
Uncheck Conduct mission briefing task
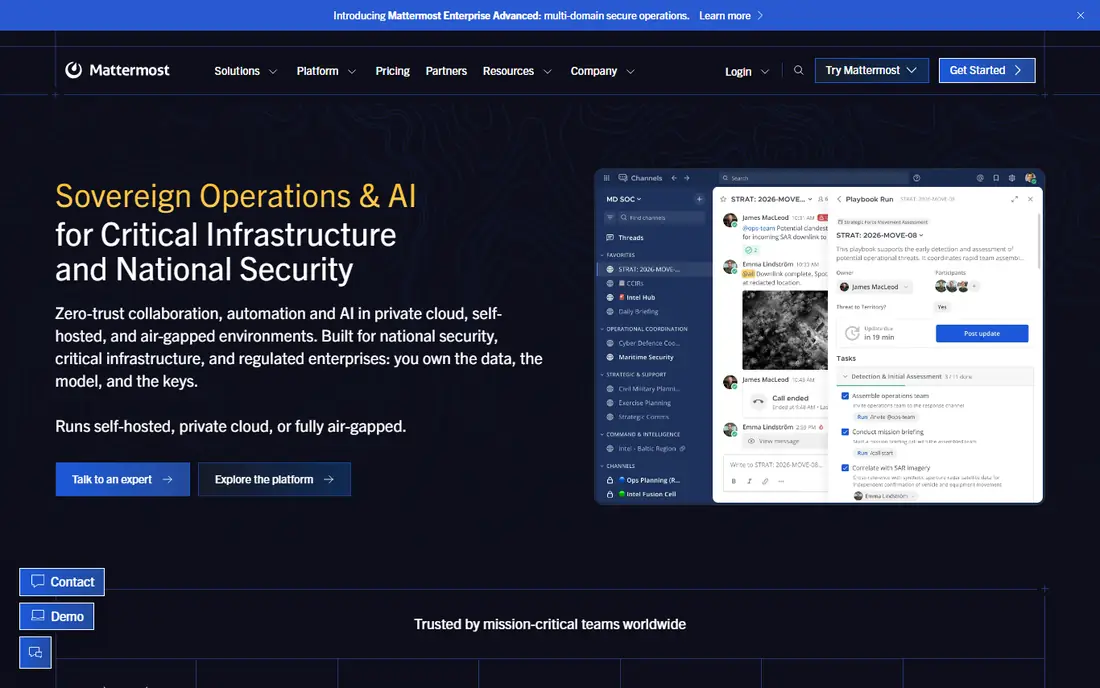pos(845,432)
